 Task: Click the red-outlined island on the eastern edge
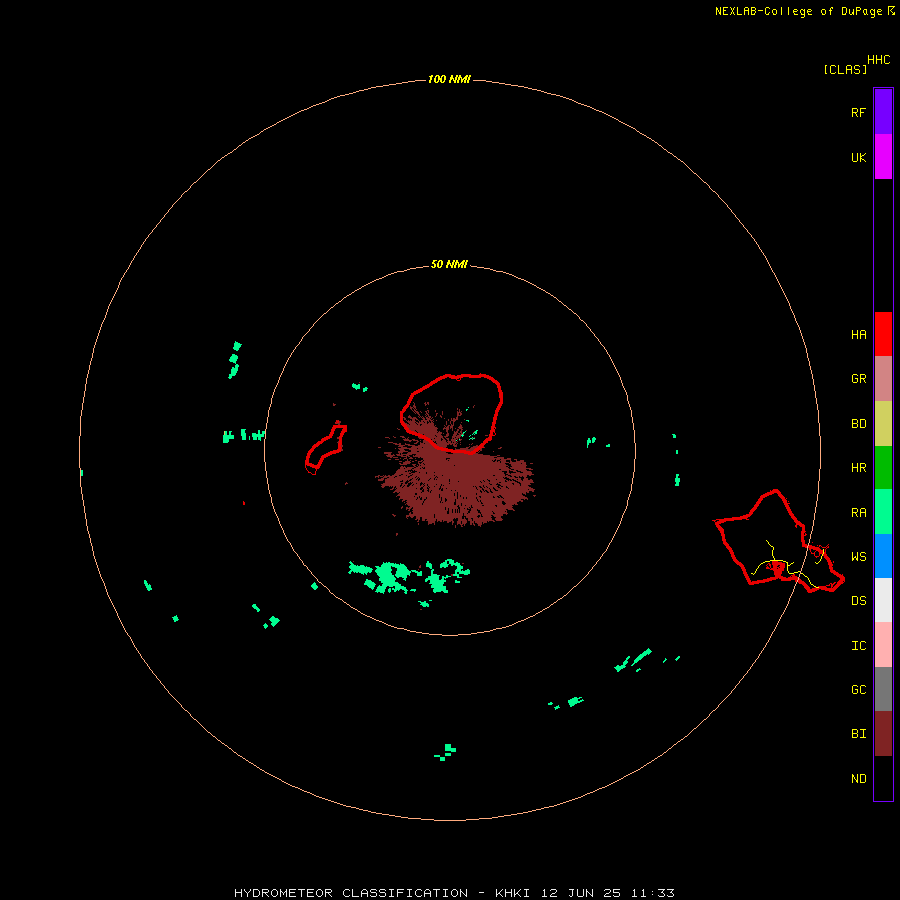click(x=779, y=541)
